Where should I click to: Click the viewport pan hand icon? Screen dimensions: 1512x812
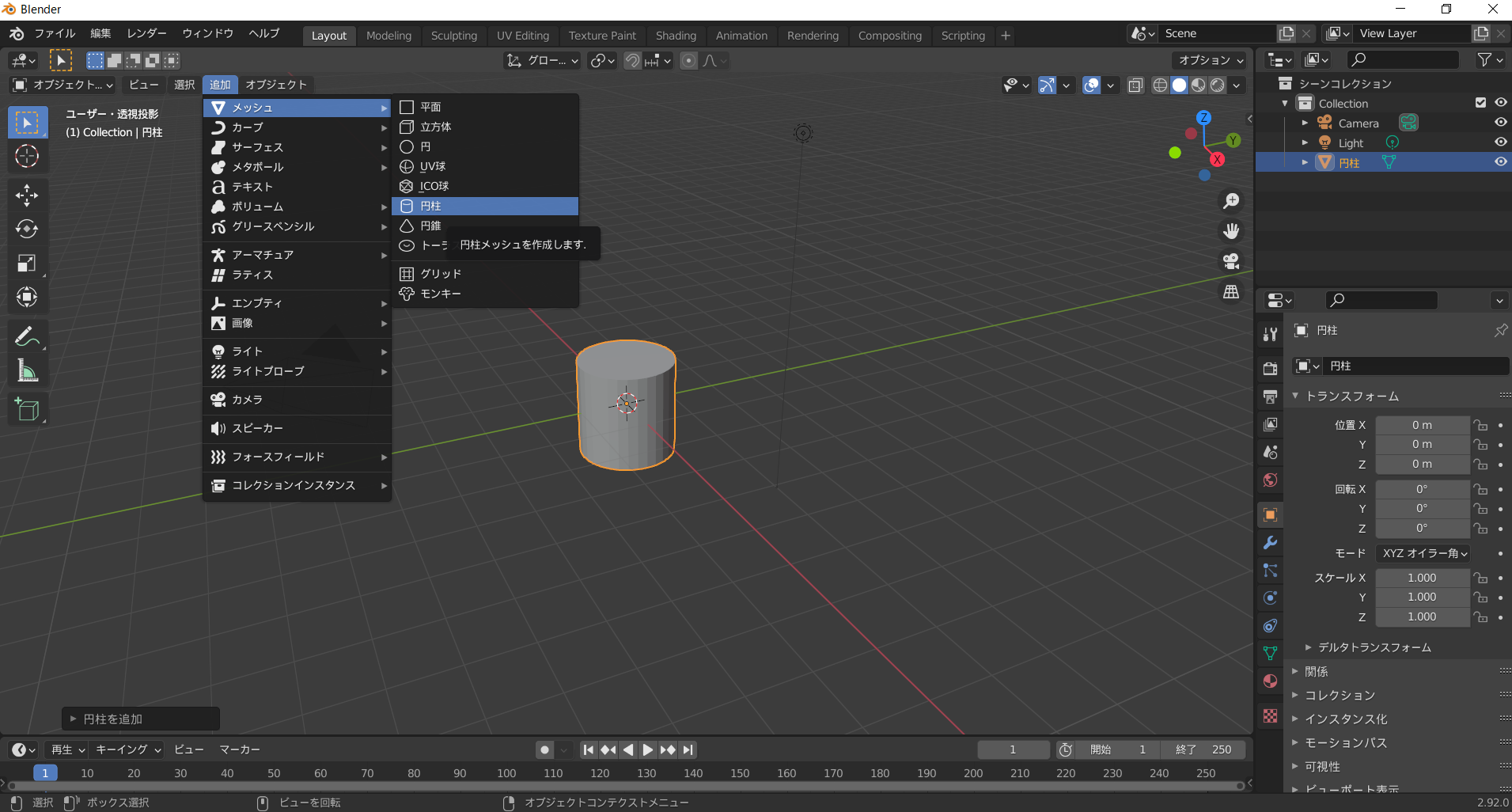(1231, 231)
